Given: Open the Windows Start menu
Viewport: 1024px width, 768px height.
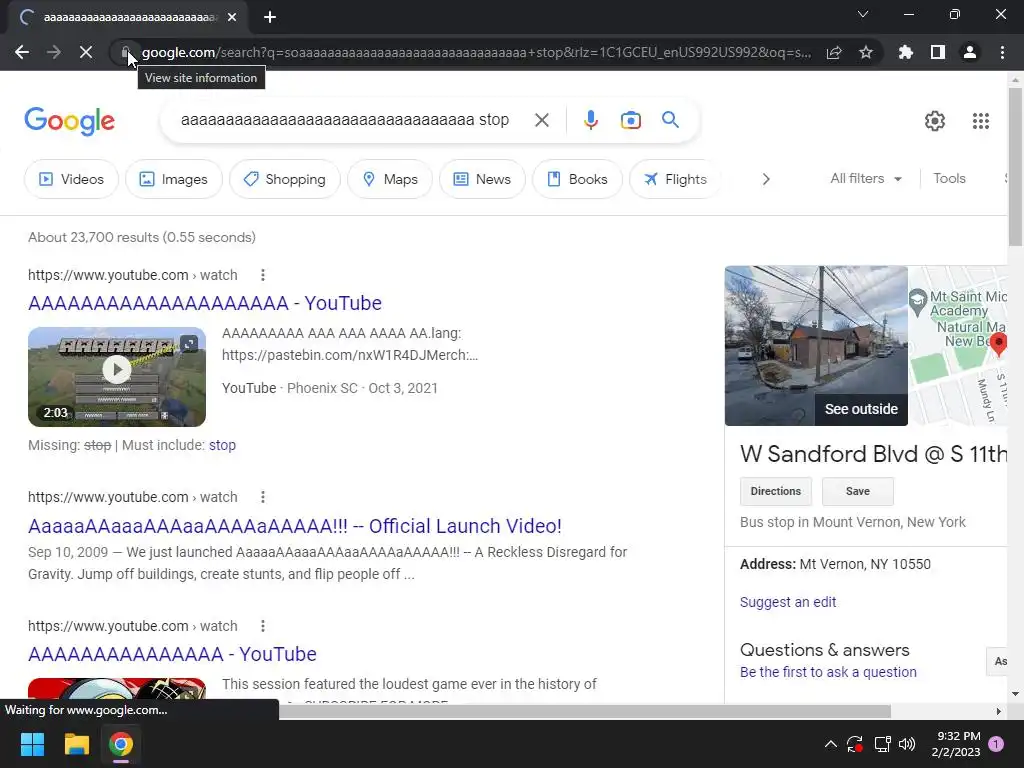Looking at the screenshot, I should point(32,744).
